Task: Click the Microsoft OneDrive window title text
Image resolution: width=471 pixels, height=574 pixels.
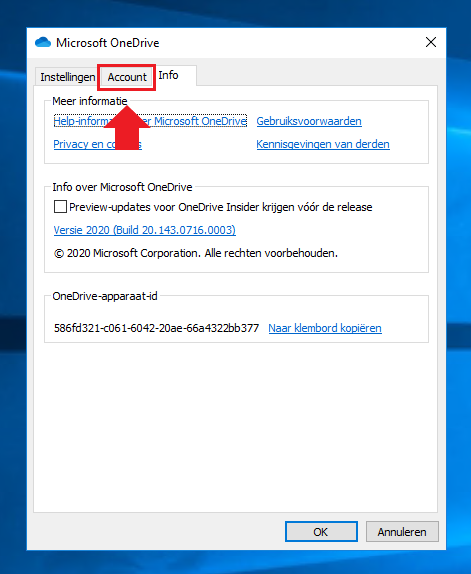Action: [108, 43]
